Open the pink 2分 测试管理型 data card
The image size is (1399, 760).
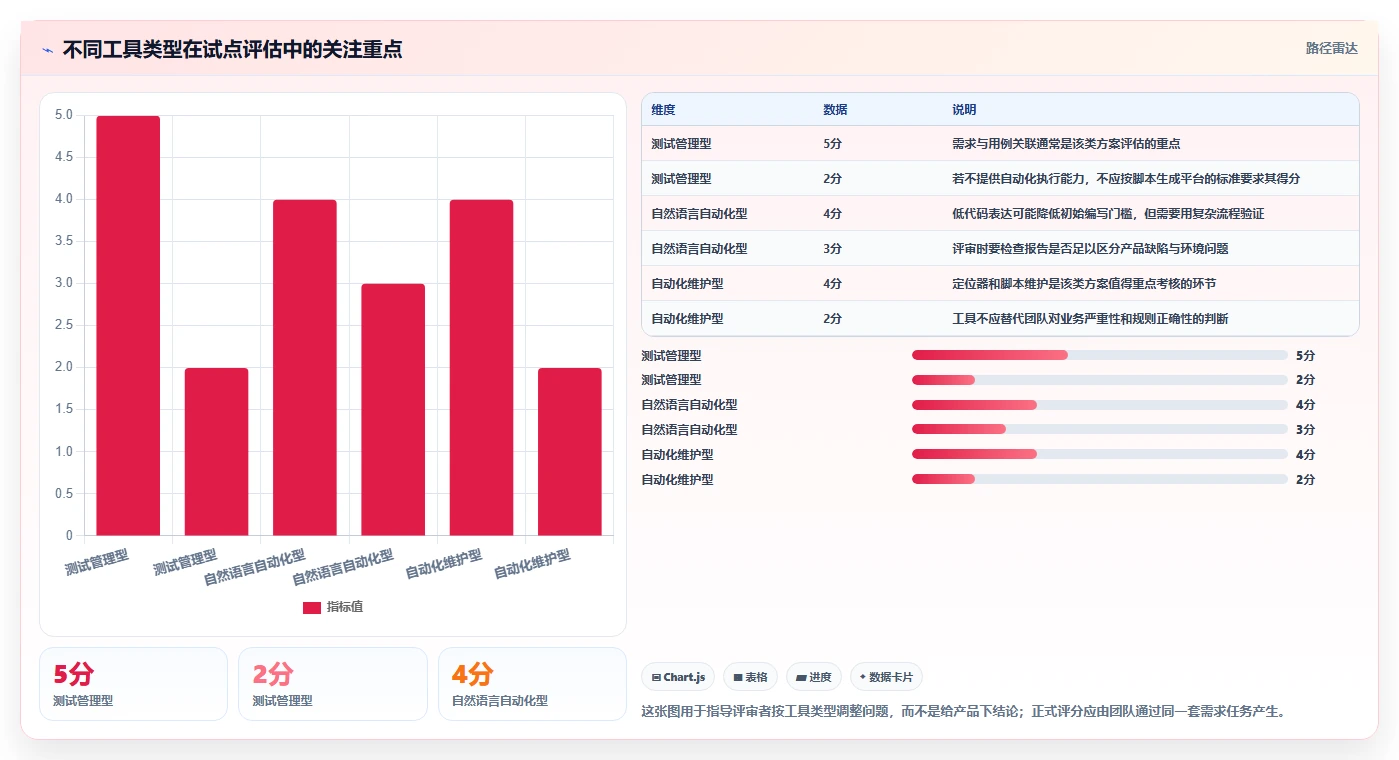pos(332,684)
